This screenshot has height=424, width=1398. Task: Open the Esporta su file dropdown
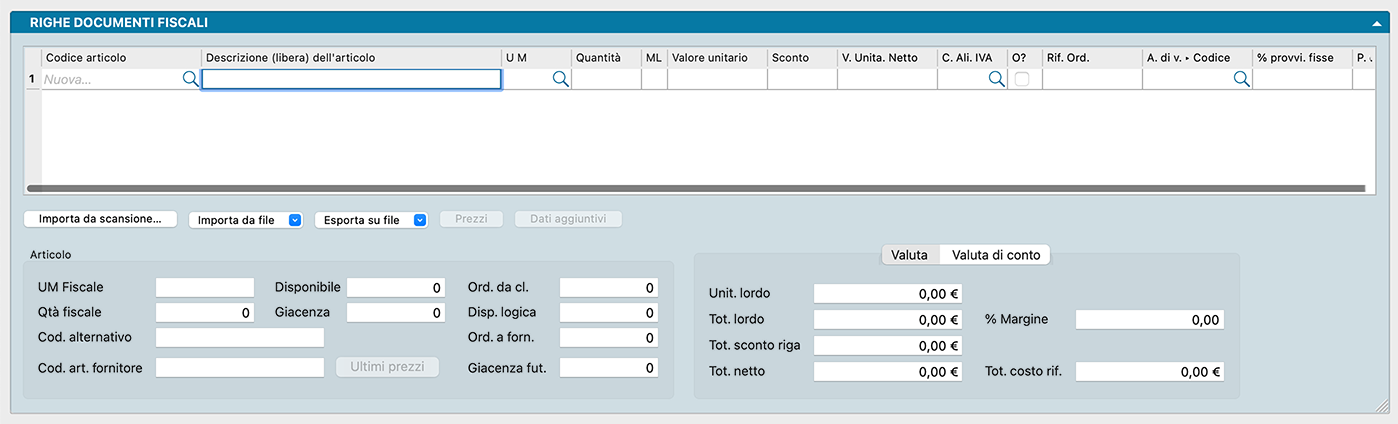[371, 220]
